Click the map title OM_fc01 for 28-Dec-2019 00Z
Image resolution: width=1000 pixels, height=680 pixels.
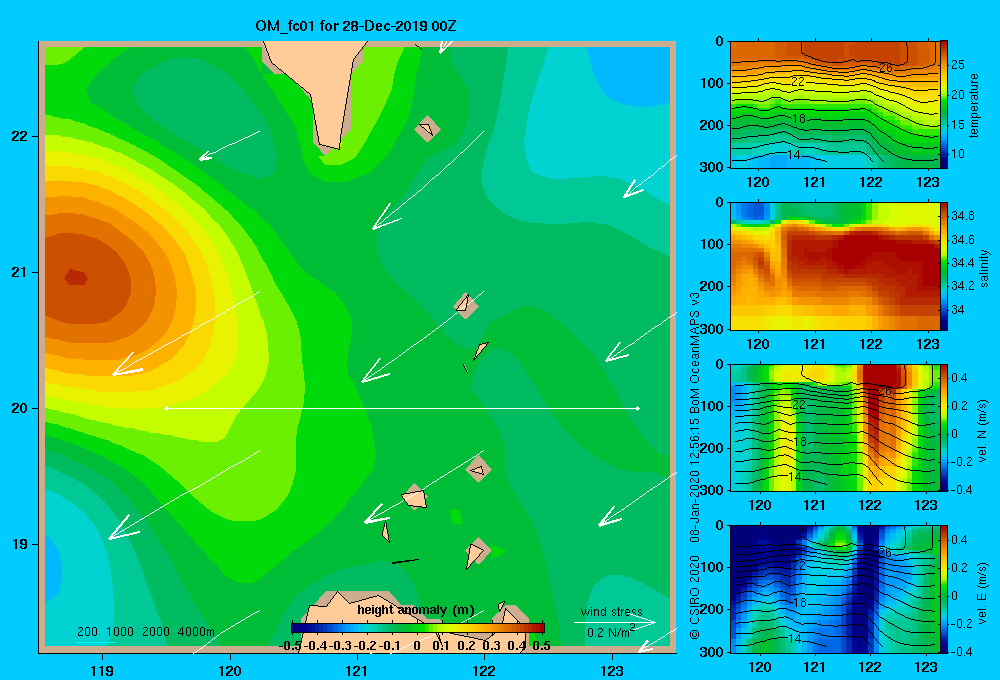pyautogui.click(x=356, y=26)
